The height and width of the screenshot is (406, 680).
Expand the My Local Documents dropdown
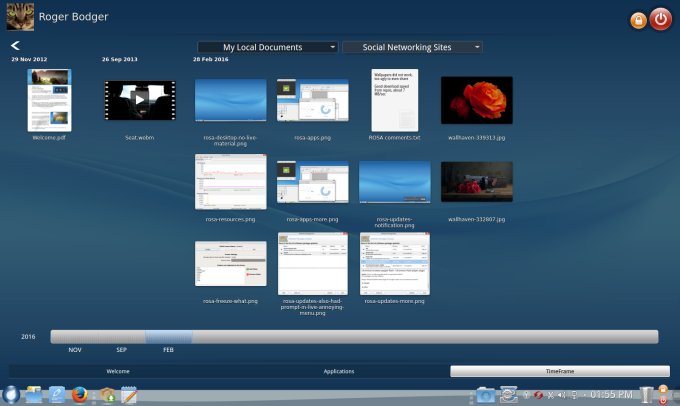(x=267, y=47)
